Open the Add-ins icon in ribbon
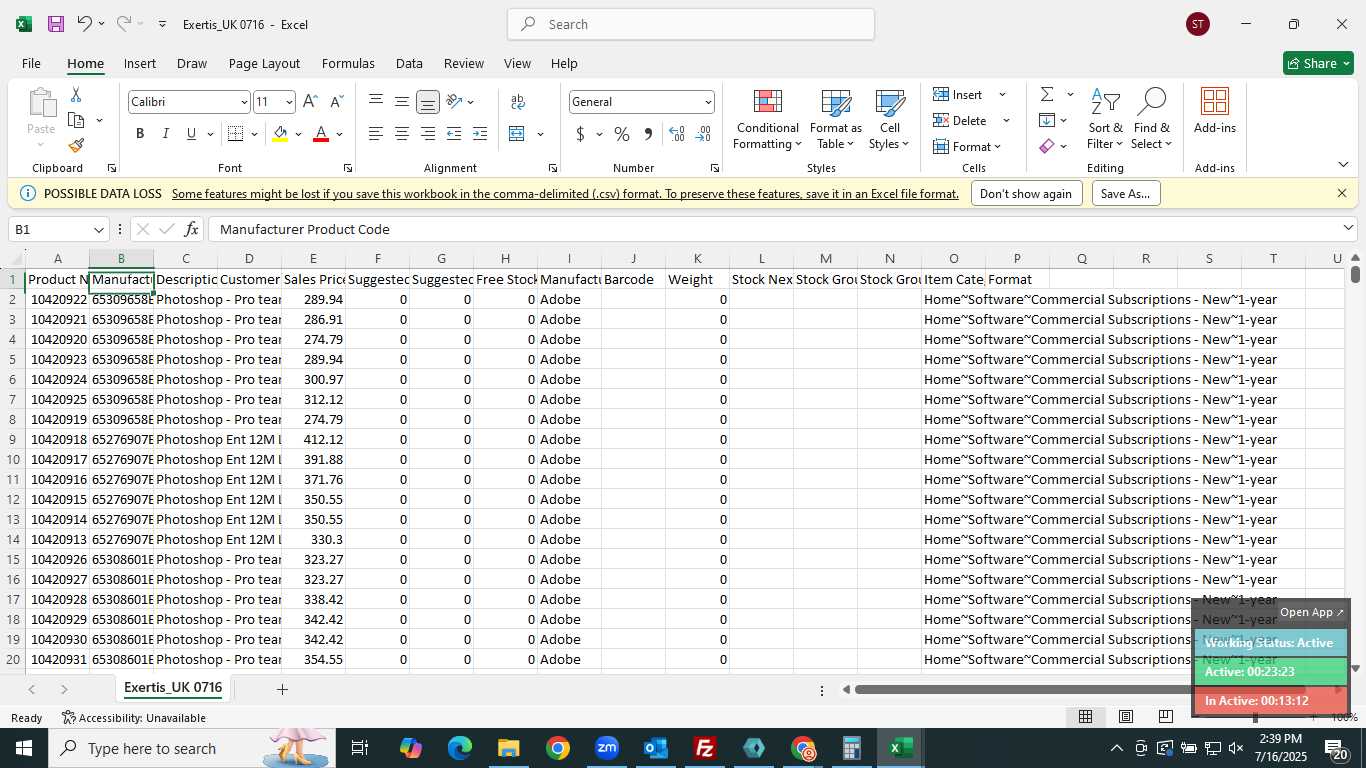Viewport: 1366px width, 768px height. (x=1215, y=111)
